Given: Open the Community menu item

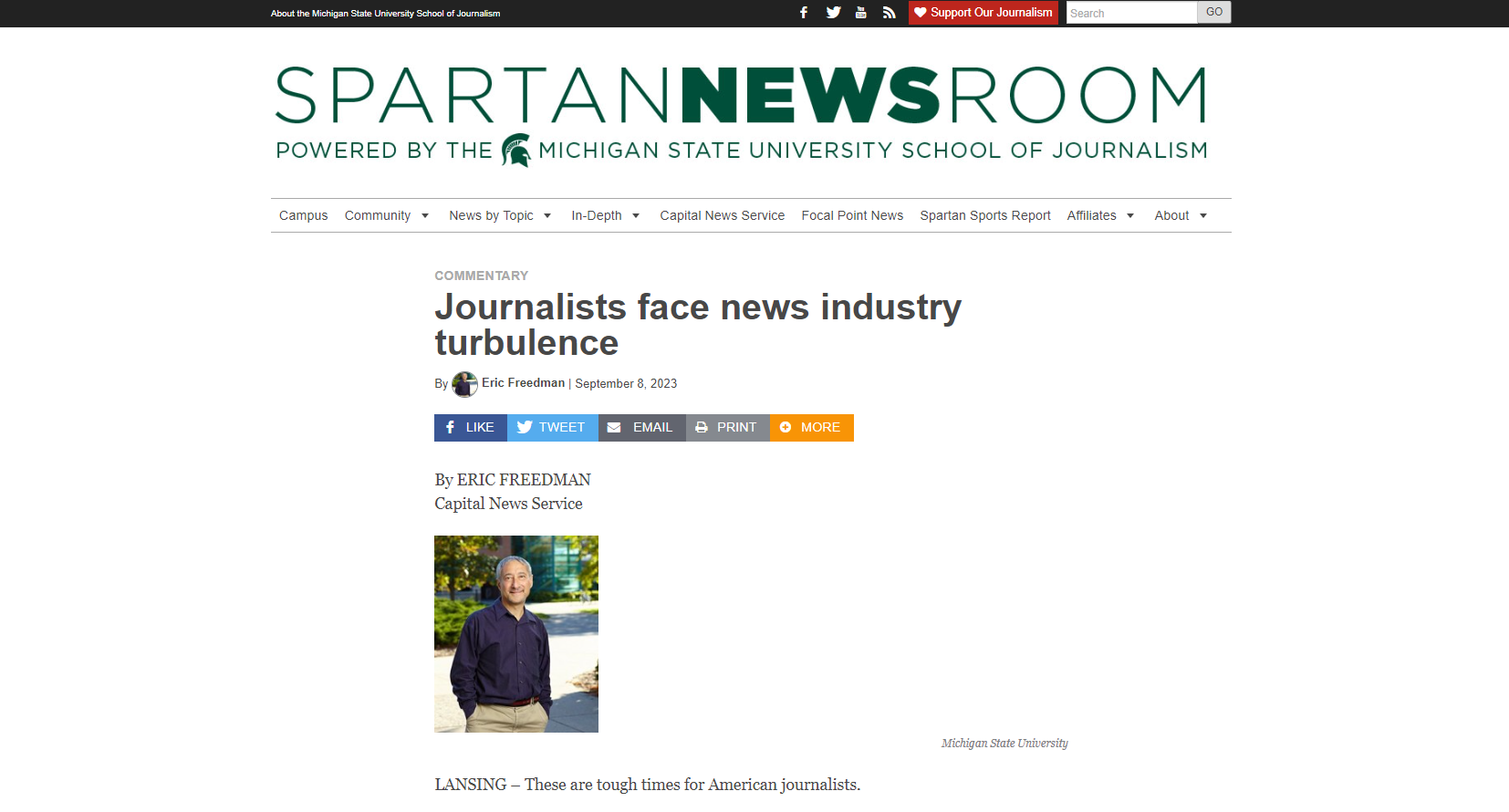Looking at the screenshot, I should 378,215.
